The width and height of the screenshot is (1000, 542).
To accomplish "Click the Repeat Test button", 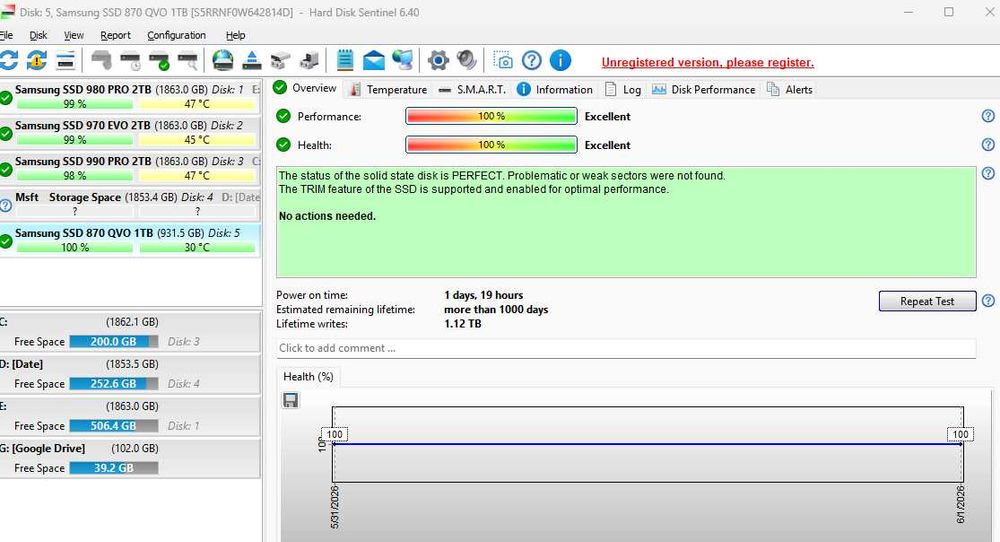I will 927,301.
